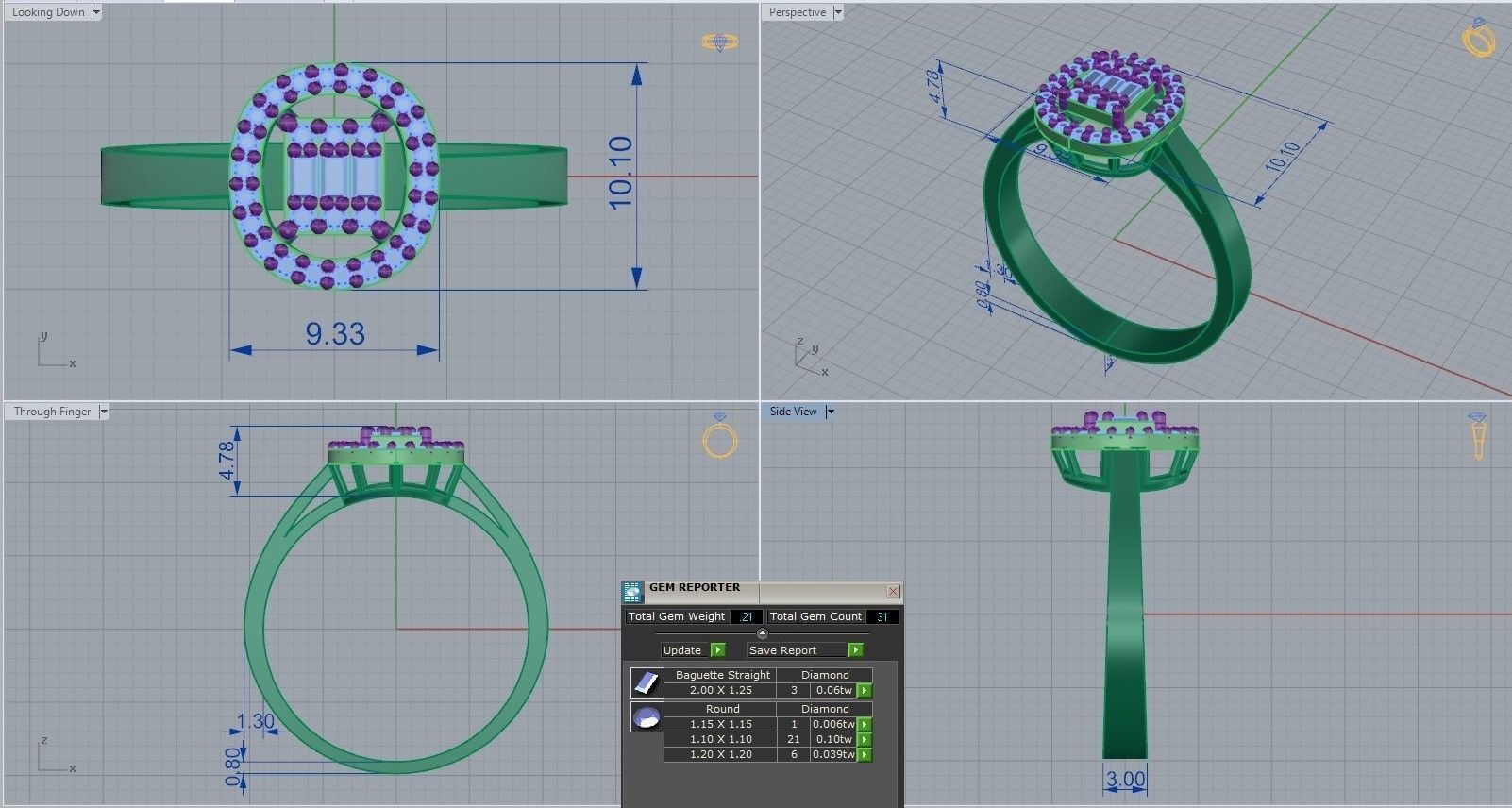
Task: Select the Through Finger viewport title
Action: pyautogui.click(x=52, y=412)
